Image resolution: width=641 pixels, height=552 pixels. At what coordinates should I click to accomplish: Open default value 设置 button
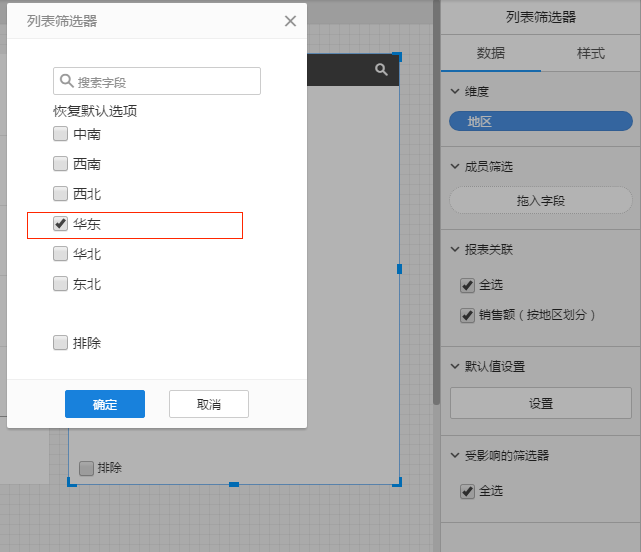[x=541, y=403]
